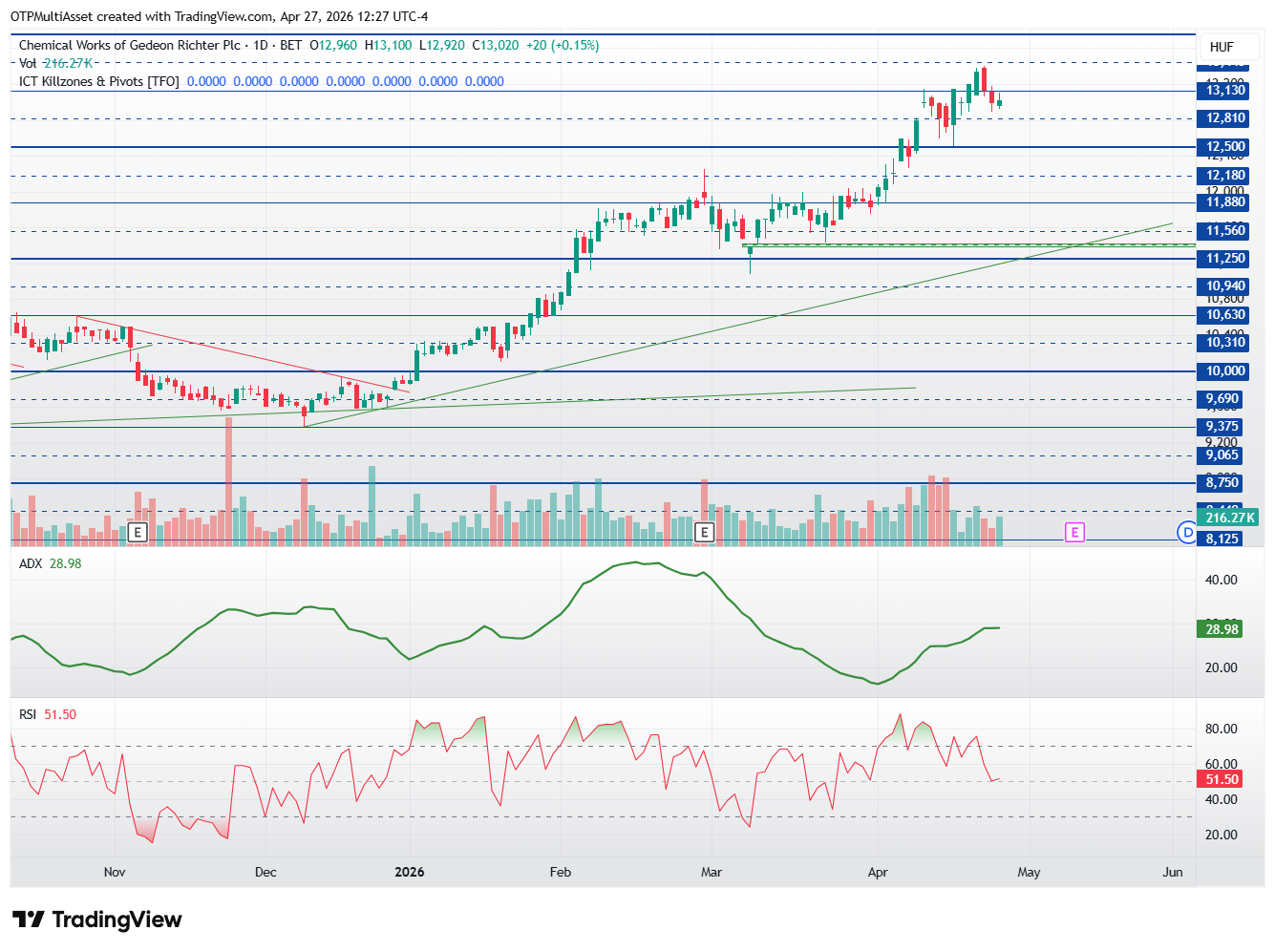
Task: Click the blue dividend D marker
Action: (x=1187, y=532)
